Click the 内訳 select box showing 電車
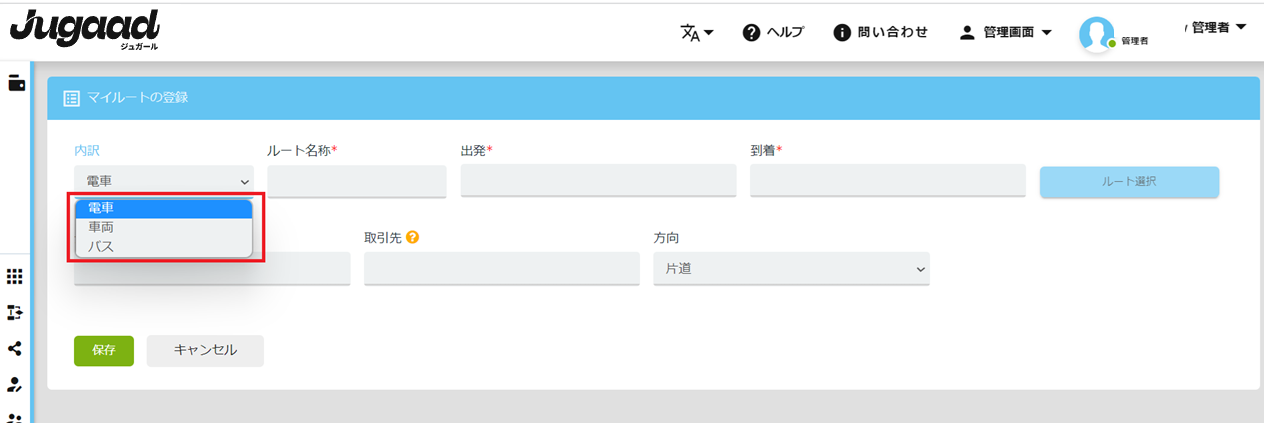Image resolution: width=1264 pixels, height=423 pixels. [x=164, y=181]
